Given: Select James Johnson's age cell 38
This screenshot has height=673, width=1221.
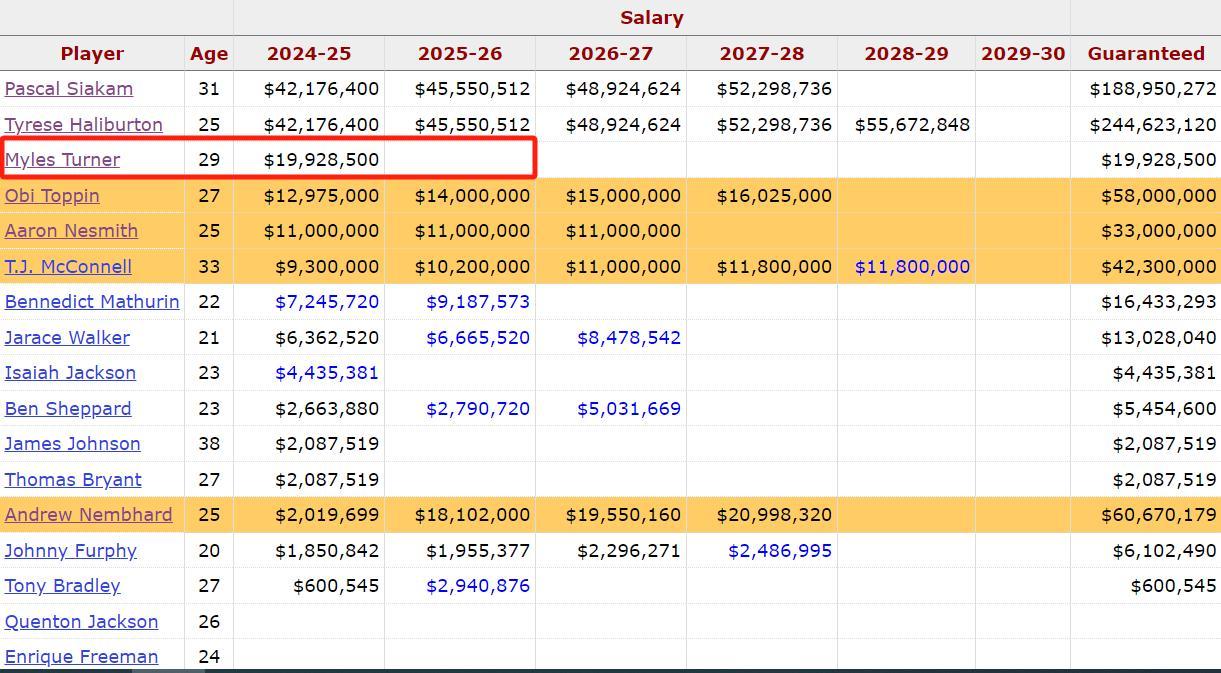Looking at the screenshot, I should pyautogui.click(x=209, y=444).
